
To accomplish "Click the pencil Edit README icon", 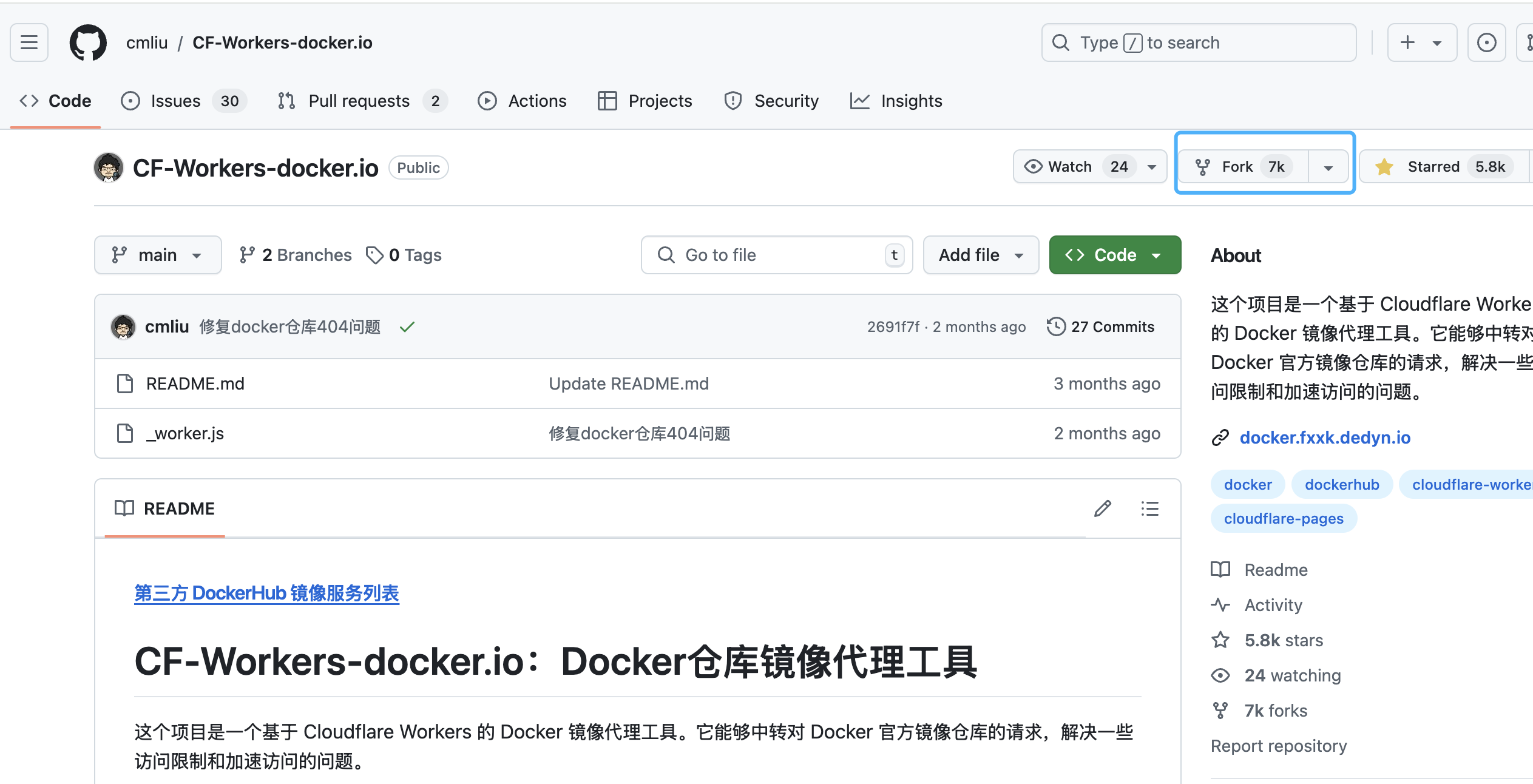I will point(1103,509).
